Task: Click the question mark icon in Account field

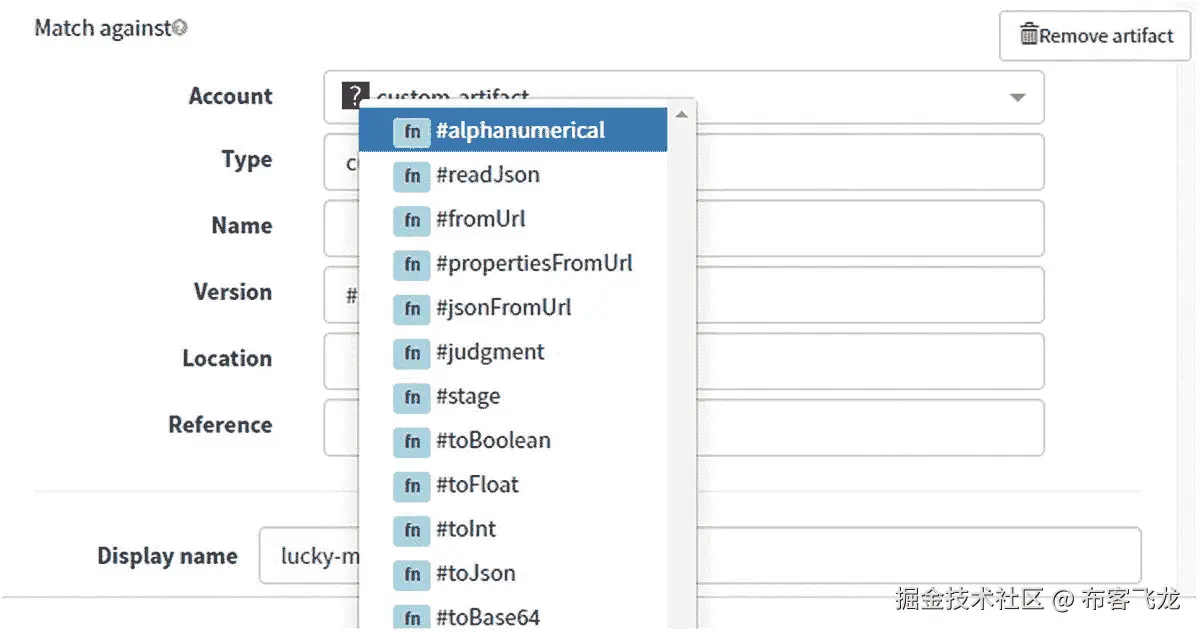Action: tap(354, 96)
